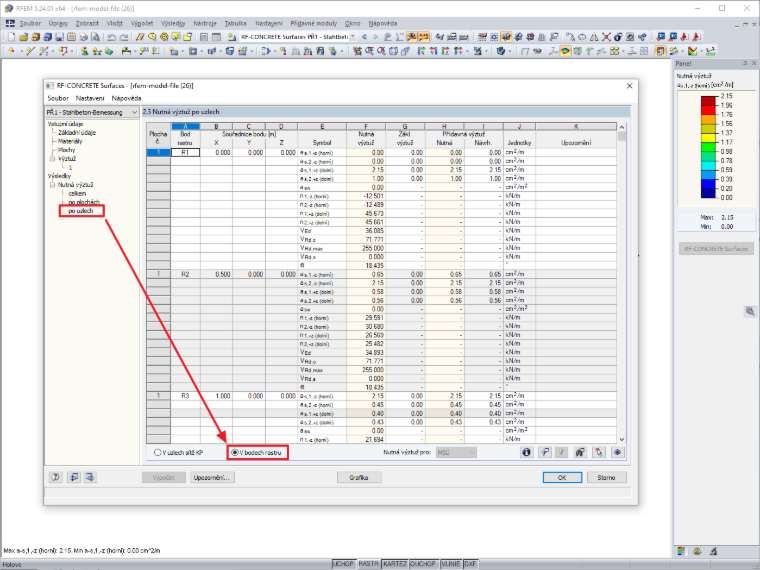Toggle OUCHOP in the status bar
This screenshot has width=760, height=570.
coord(423,564)
